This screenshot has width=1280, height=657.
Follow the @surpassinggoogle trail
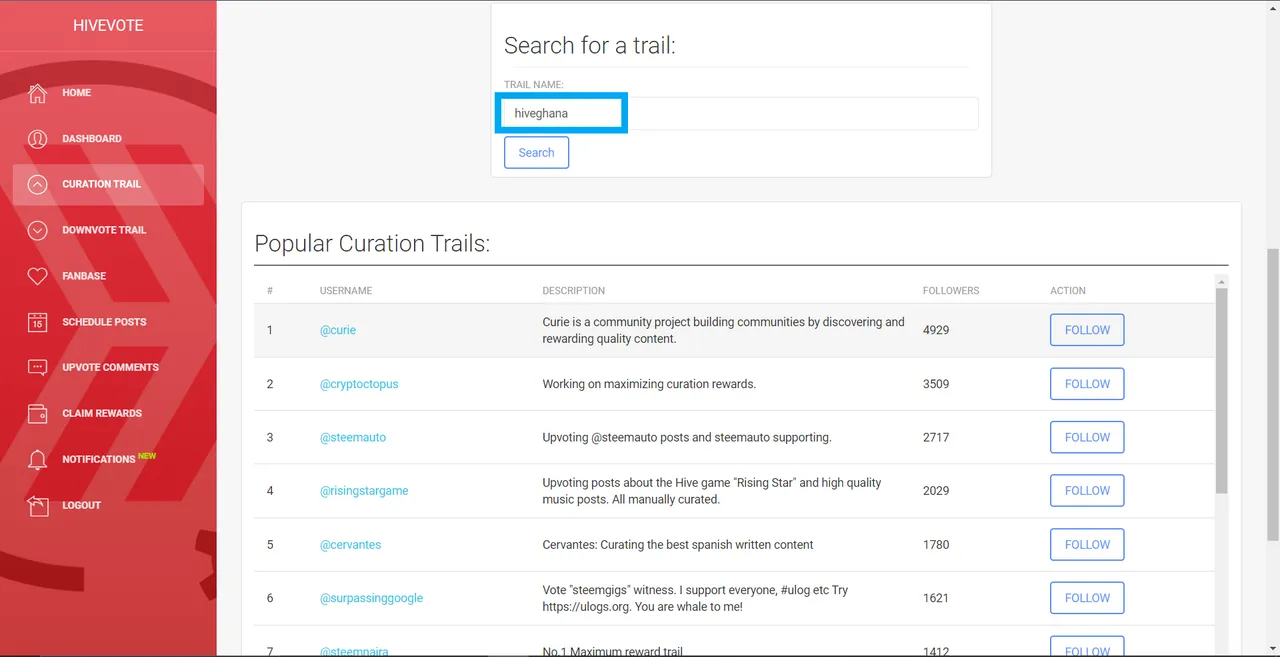(1087, 598)
